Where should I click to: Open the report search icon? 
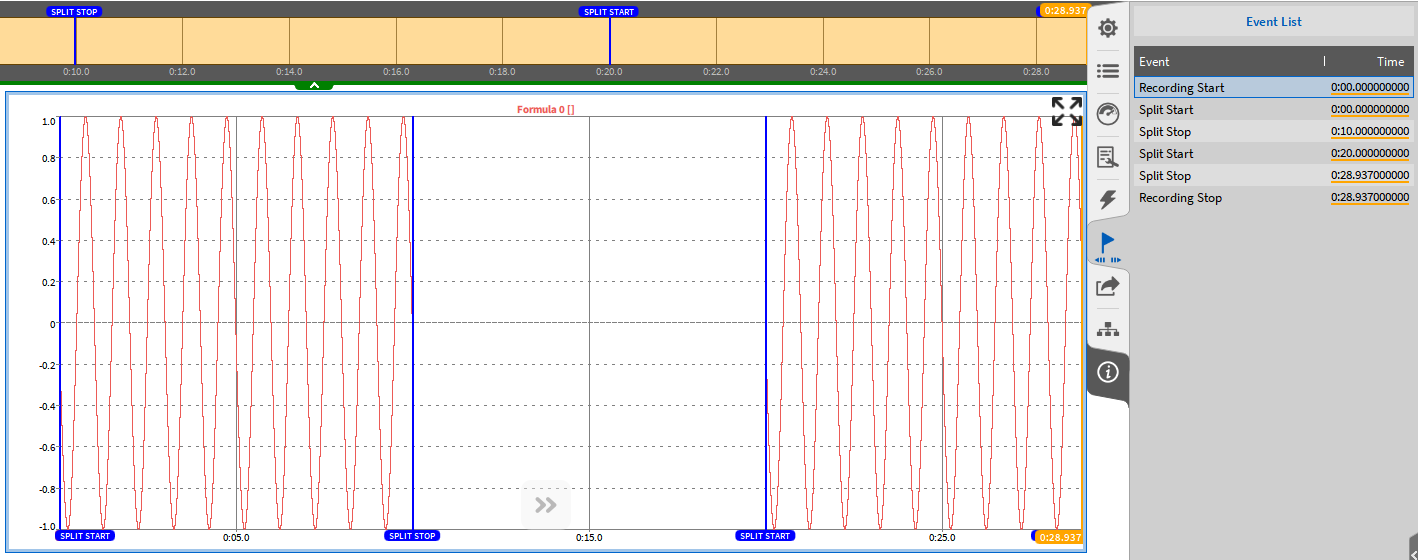[1107, 157]
